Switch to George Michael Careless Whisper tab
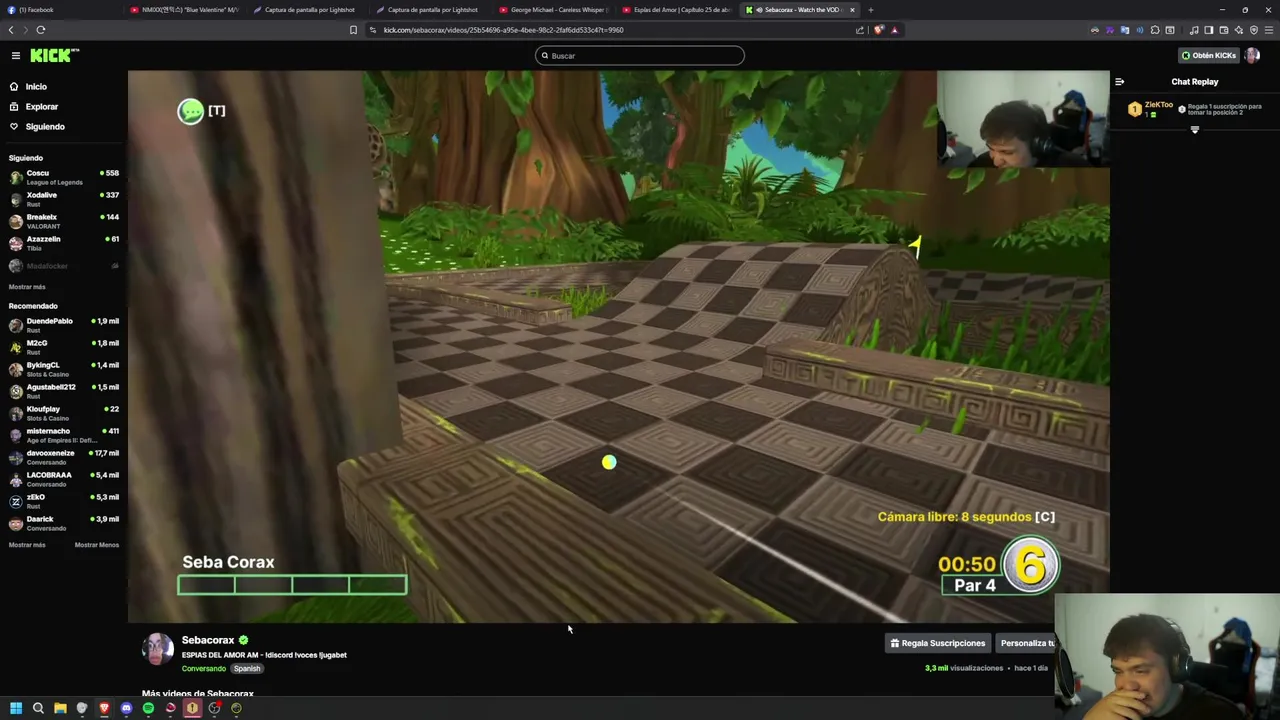The height and width of the screenshot is (720, 1280). (x=553, y=10)
